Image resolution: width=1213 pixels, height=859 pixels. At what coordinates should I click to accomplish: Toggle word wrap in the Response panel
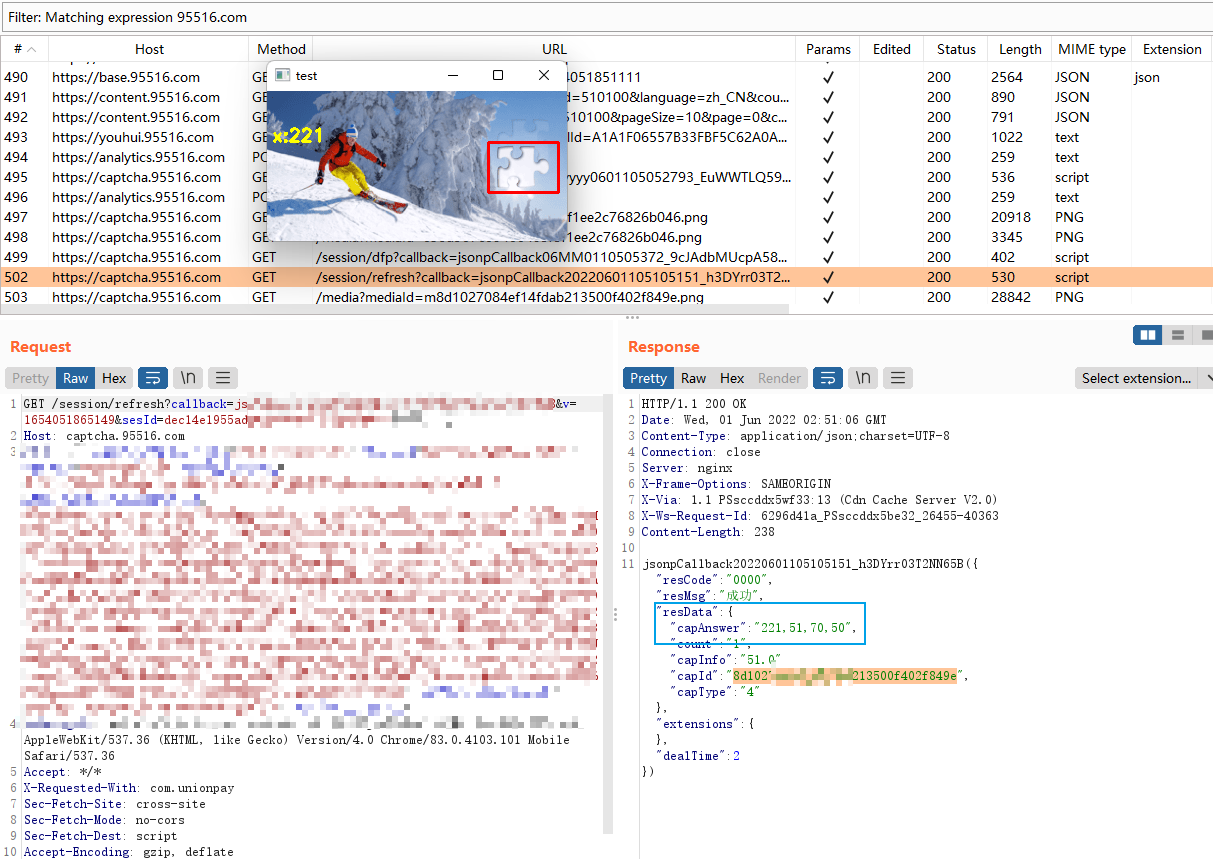(827, 378)
